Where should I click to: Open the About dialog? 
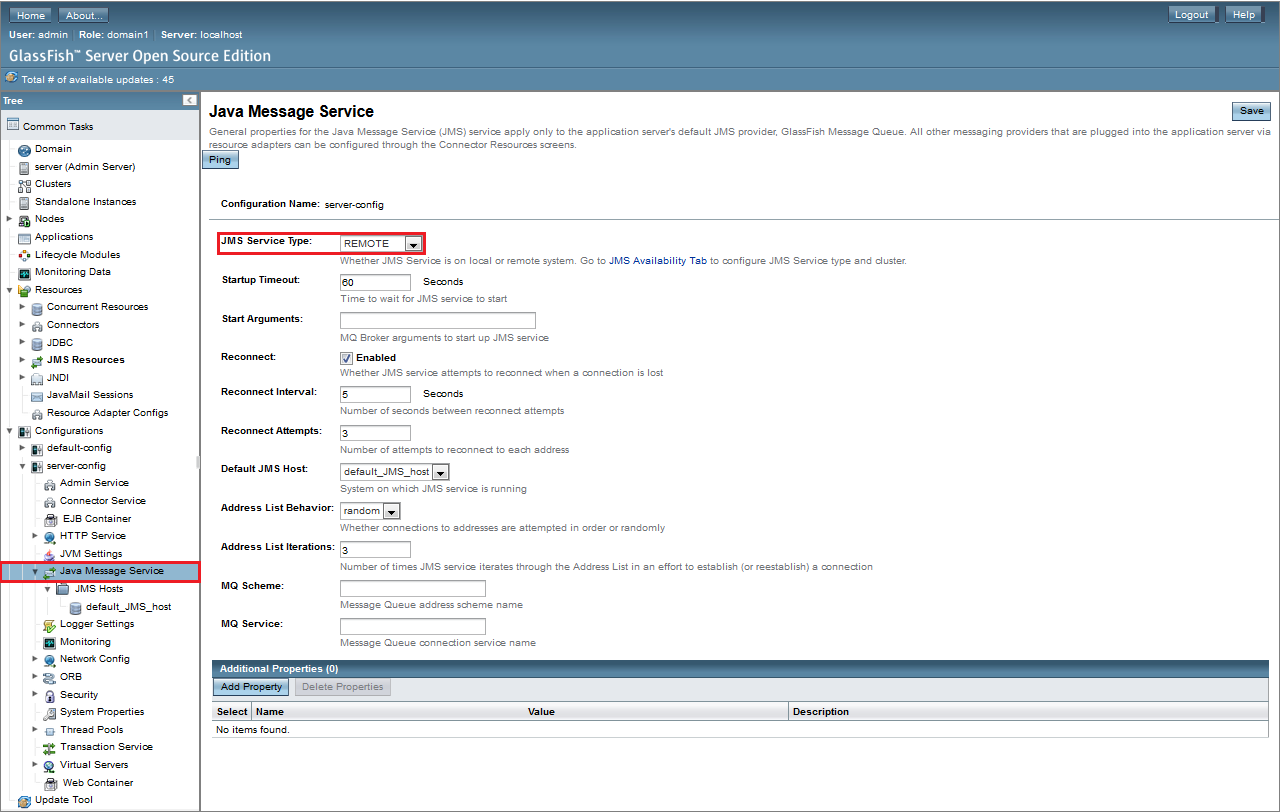point(84,15)
